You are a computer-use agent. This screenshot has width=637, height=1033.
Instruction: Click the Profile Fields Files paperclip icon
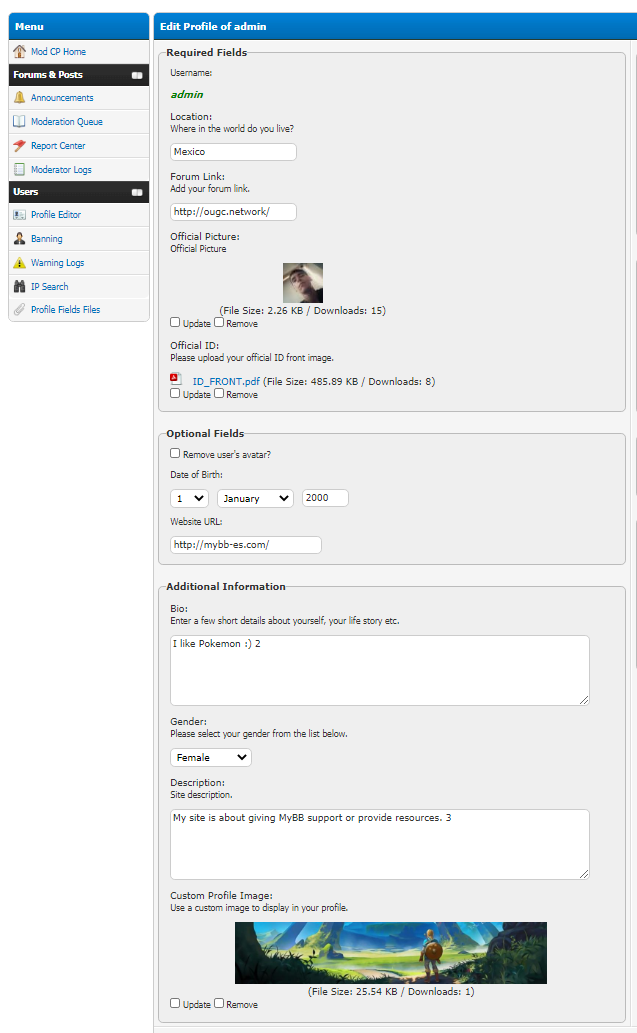(20, 310)
